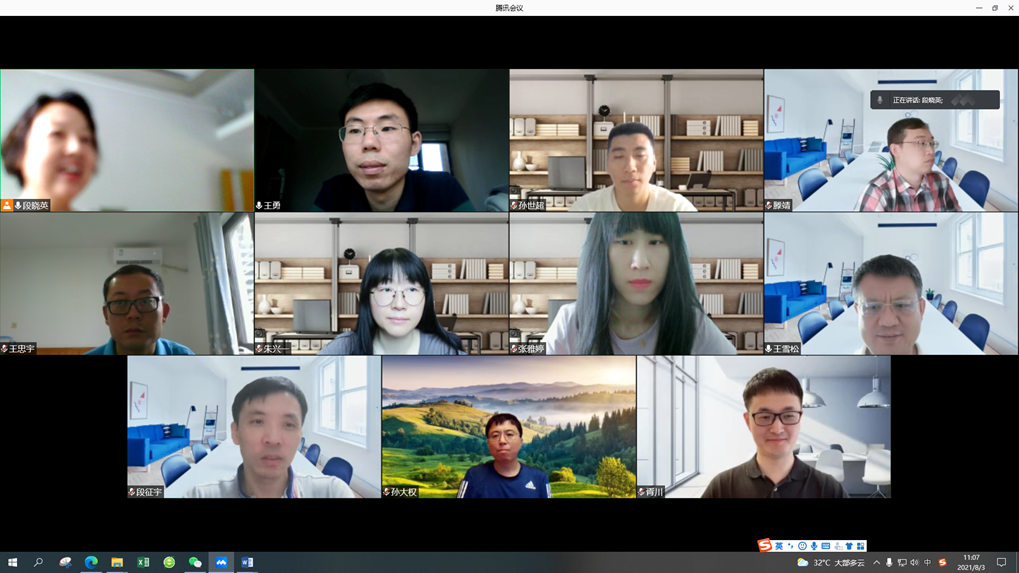
Task: Toggle Sogou Chinese/English mode labeled 英
Action: point(779,547)
